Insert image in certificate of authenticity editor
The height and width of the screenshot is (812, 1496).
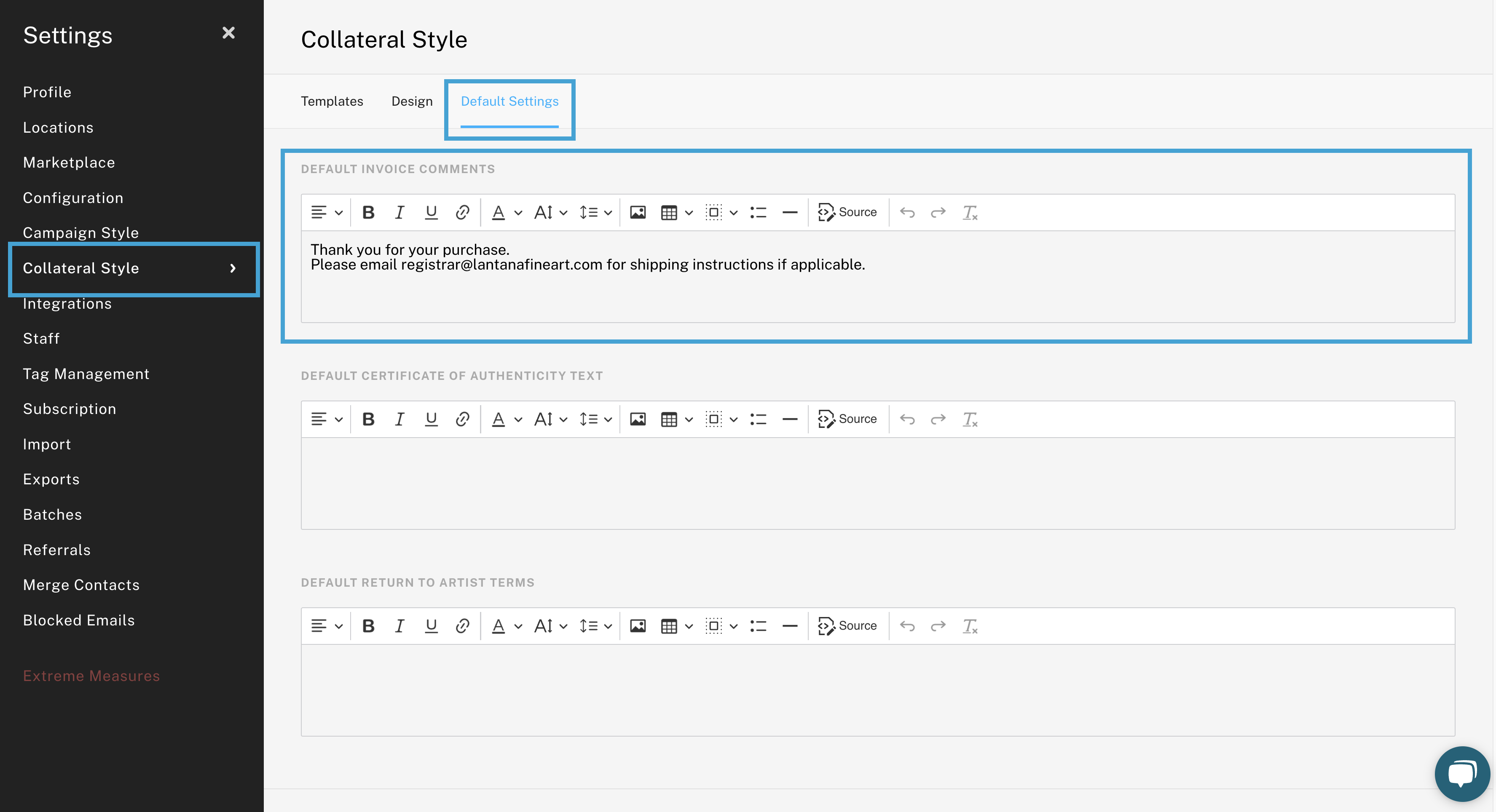click(x=638, y=419)
